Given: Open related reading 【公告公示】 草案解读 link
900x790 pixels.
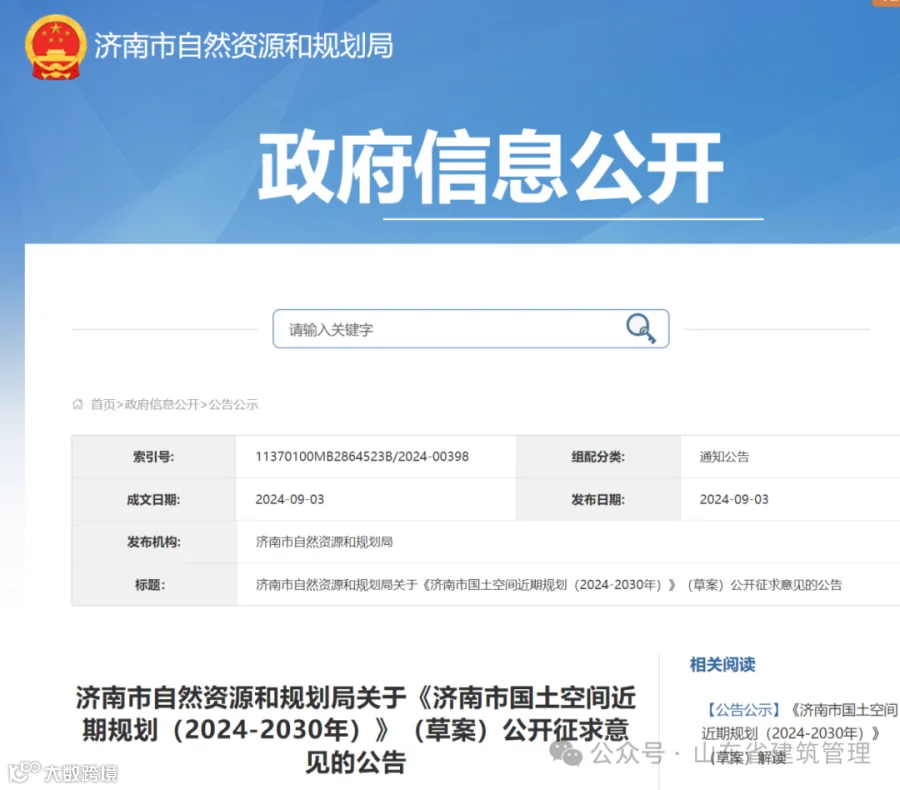Looking at the screenshot, I should click(x=799, y=734).
